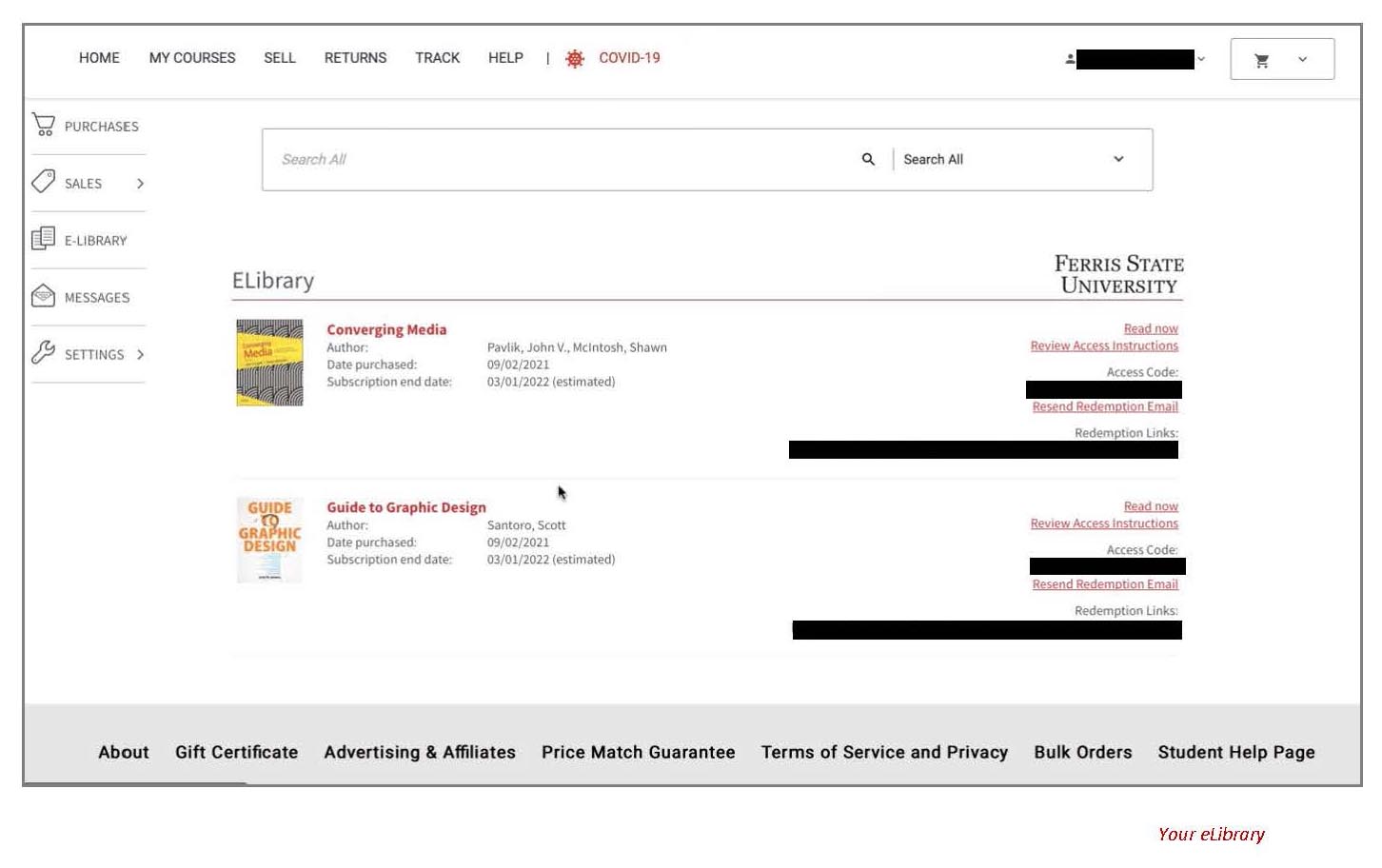
Task: Resend Redemption Email for Guide to Graphic Design
Action: (1105, 584)
